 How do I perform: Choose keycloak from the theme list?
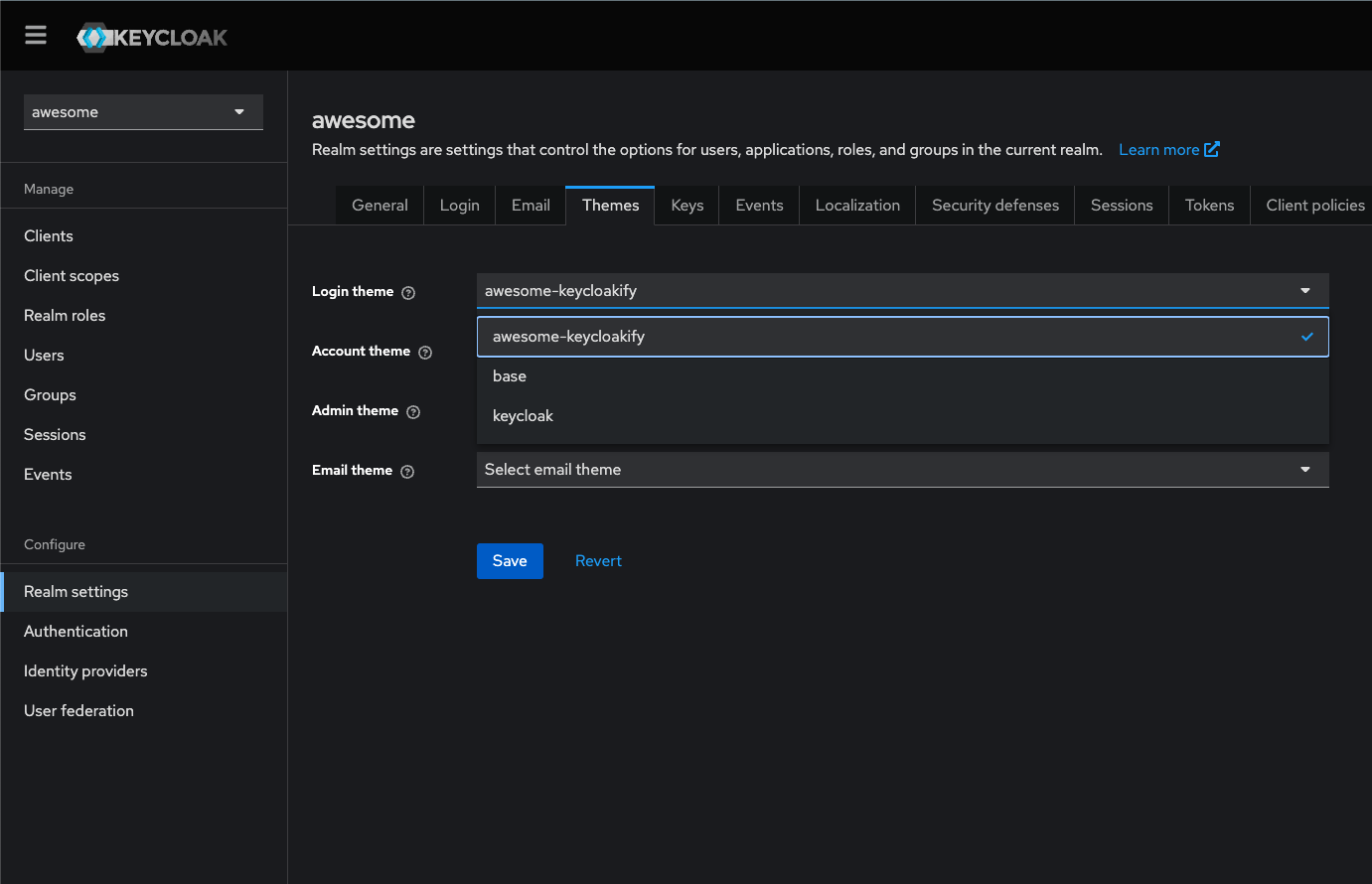coord(902,416)
